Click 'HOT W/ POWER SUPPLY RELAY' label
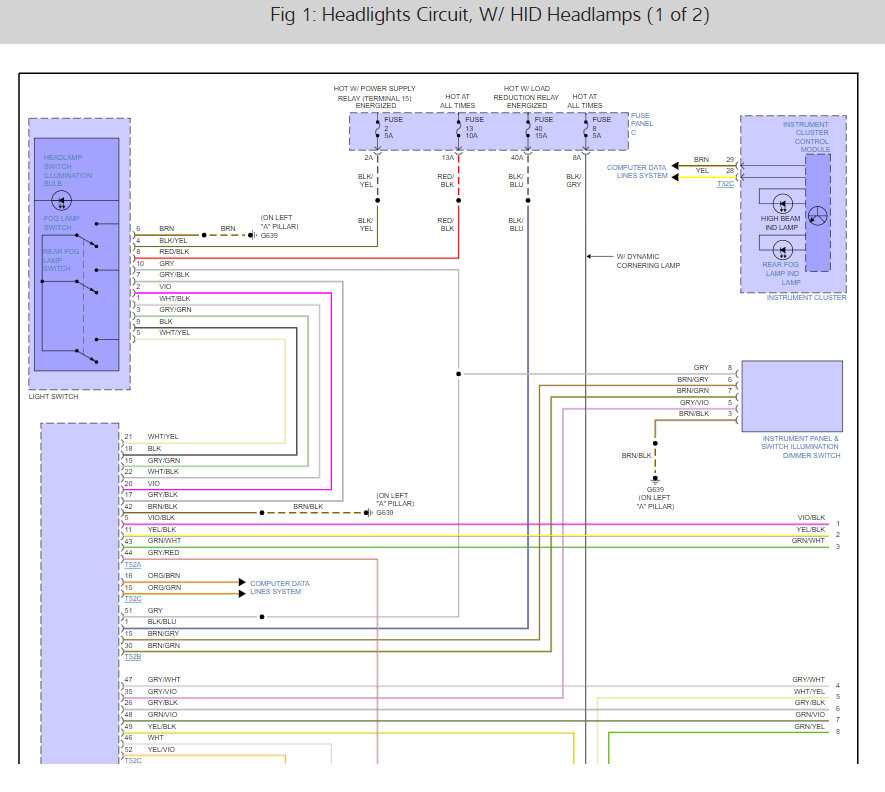885x792 pixels. click(374, 97)
